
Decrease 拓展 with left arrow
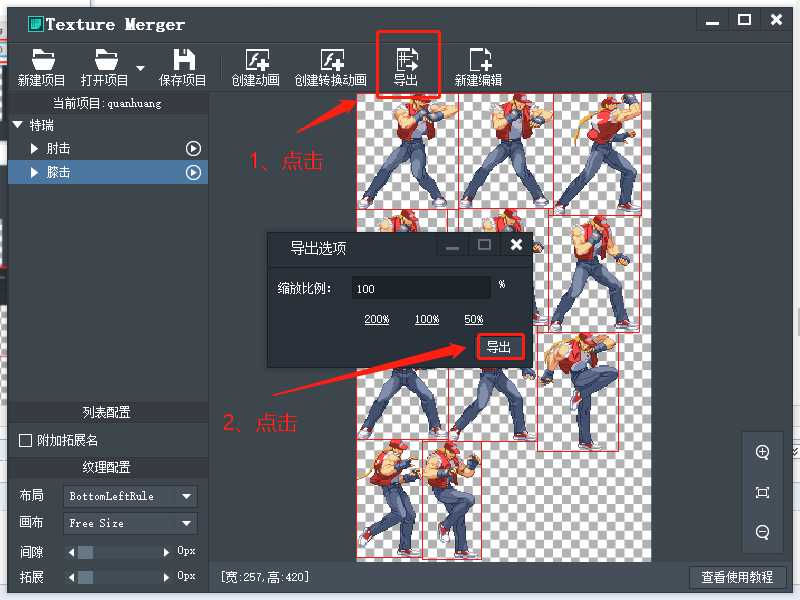[x=71, y=577]
